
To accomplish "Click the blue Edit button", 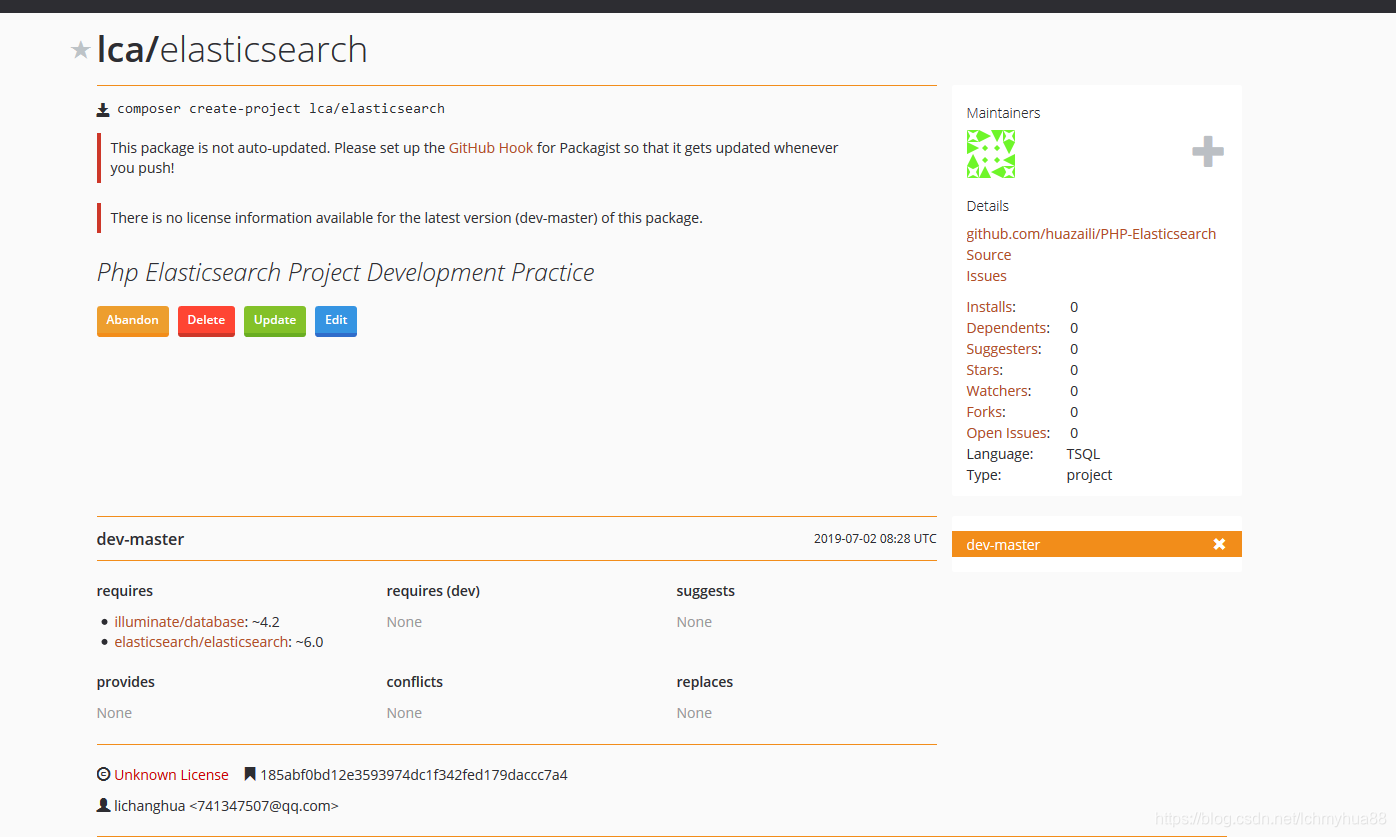I will click(x=336, y=321).
